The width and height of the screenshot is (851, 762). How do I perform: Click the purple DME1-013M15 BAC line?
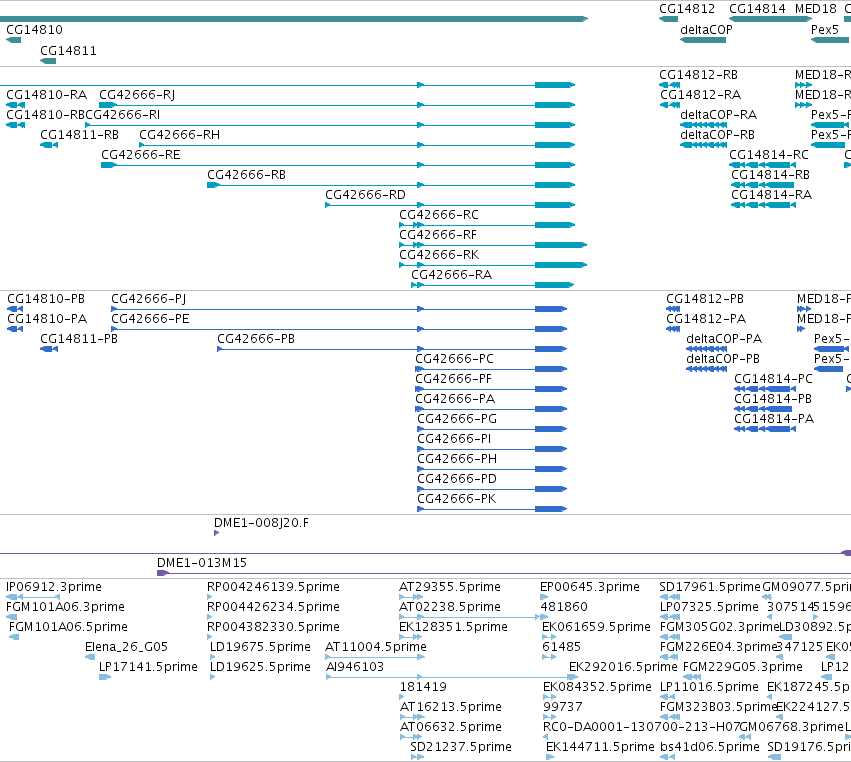504,574
